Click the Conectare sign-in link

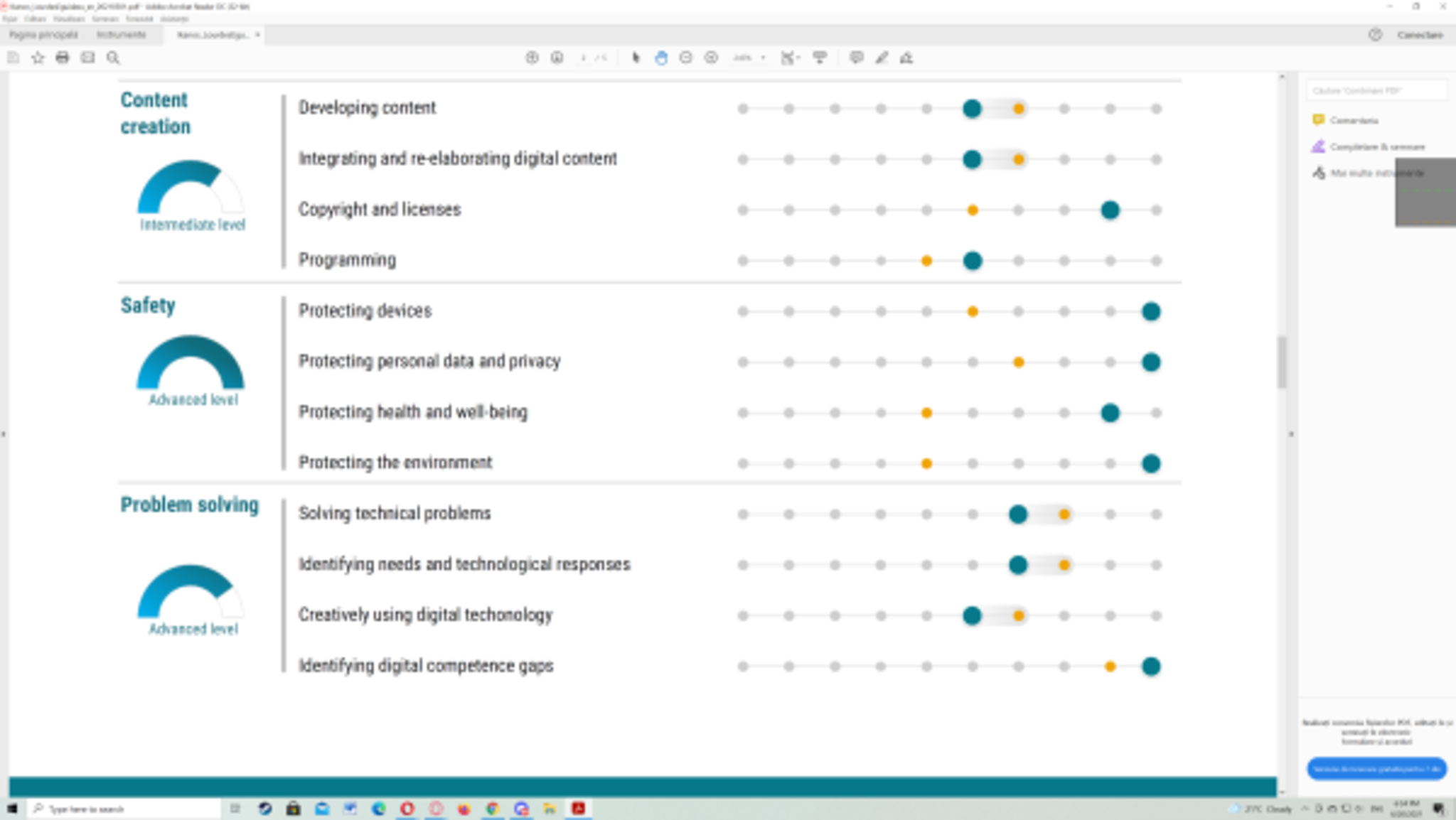[1420, 35]
